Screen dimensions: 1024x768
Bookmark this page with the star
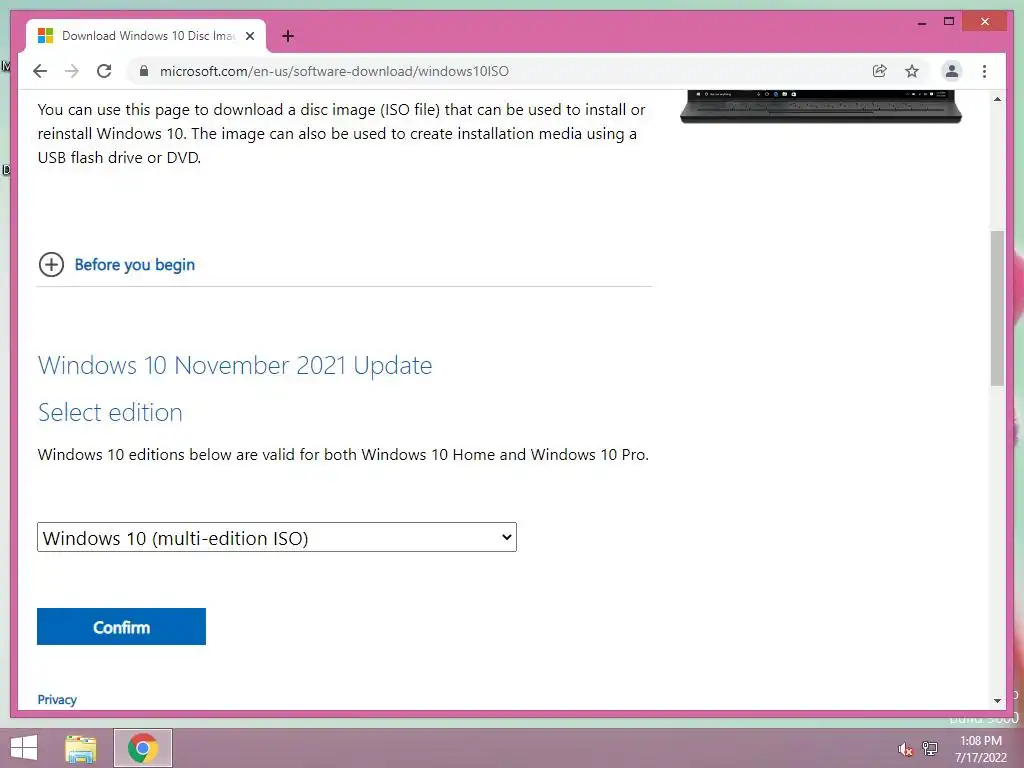click(912, 71)
